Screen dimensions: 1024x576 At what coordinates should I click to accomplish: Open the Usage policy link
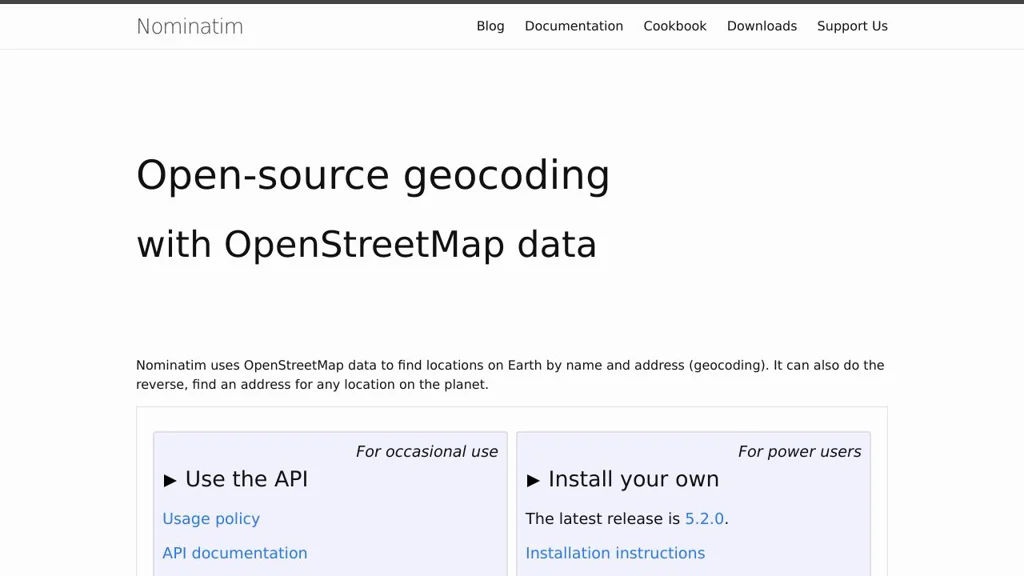click(211, 518)
